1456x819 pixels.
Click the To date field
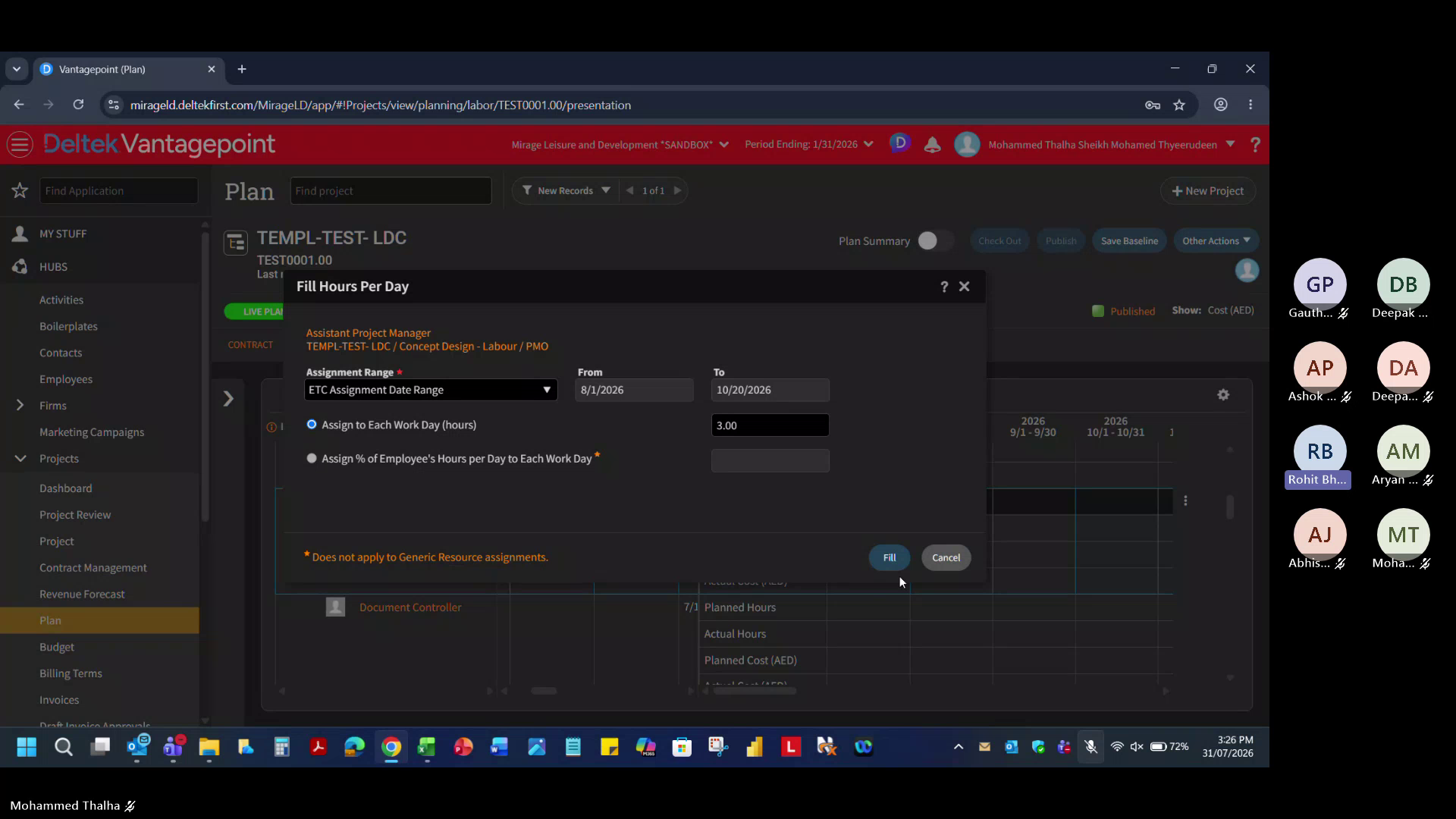pos(770,390)
